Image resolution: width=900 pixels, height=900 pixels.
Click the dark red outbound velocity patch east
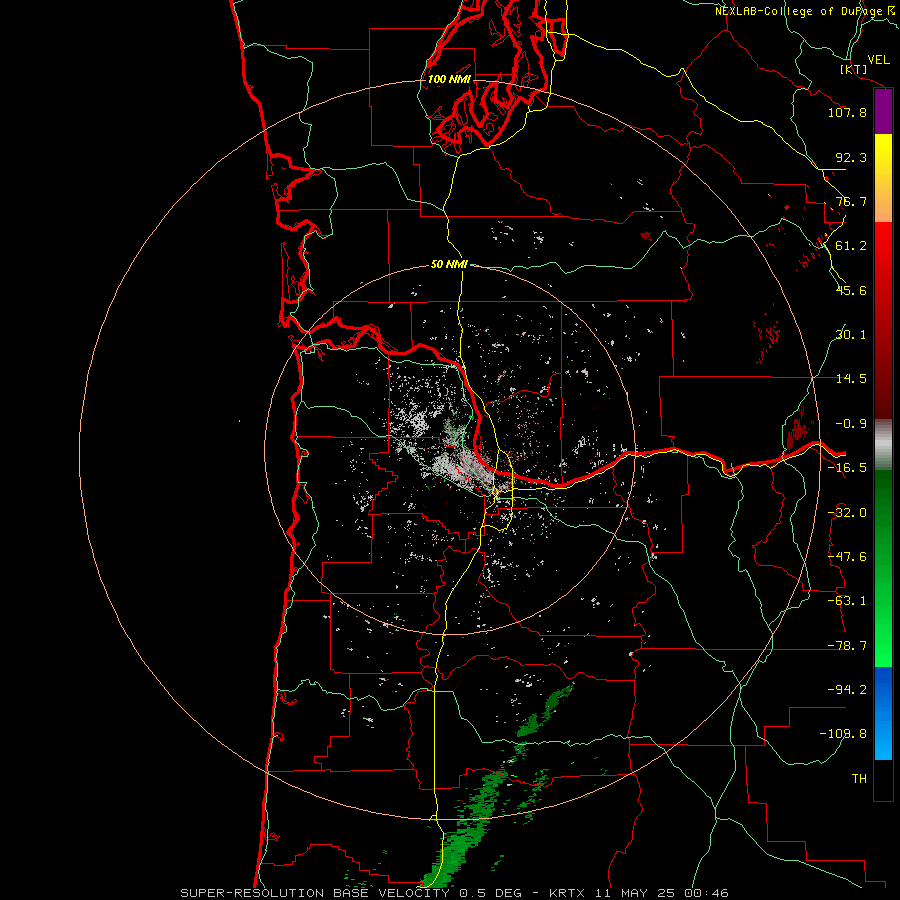[797, 430]
